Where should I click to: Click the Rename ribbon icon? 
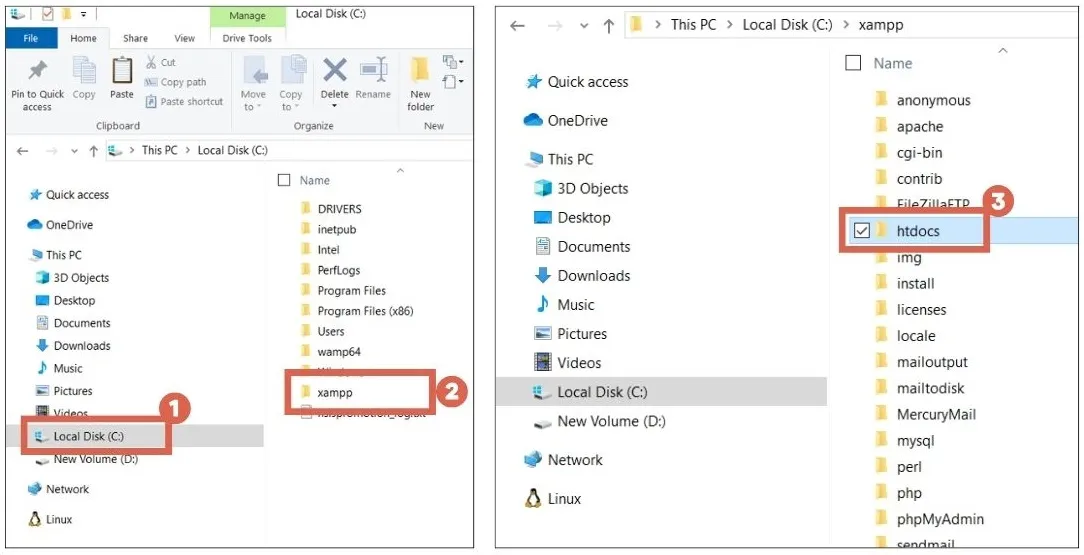click(x=373, y=70)
